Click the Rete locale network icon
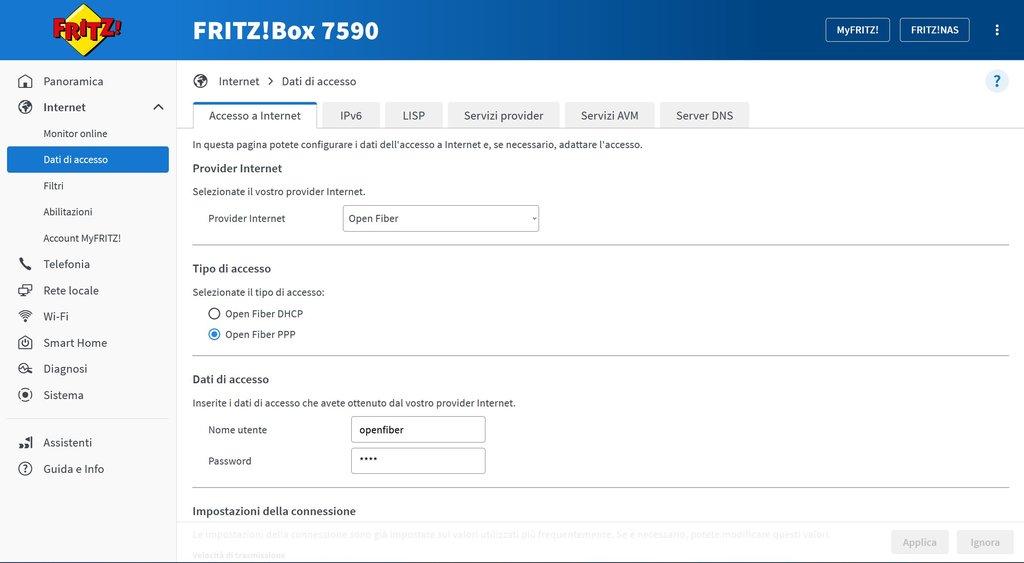 (25, 290)
